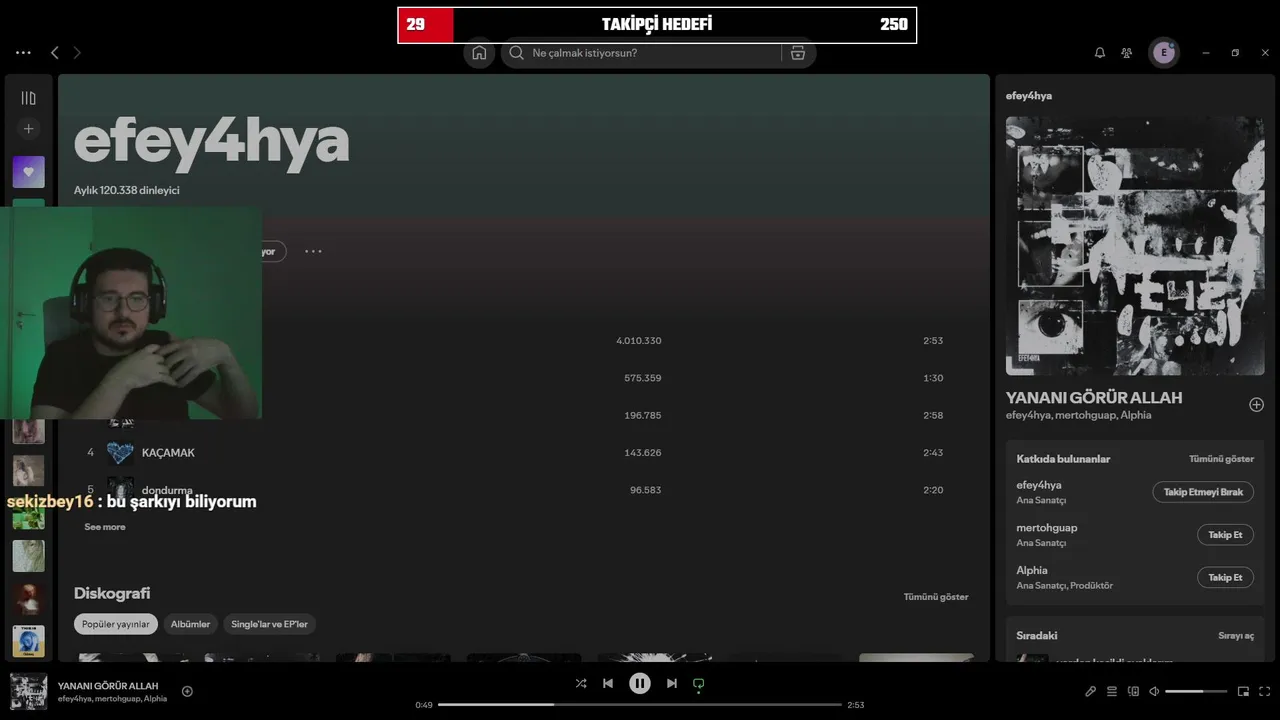Add current song via bottom-bar plus icon
This screenshot has width=1280, height=720.
pyautogui.click(x=187, y=691)
